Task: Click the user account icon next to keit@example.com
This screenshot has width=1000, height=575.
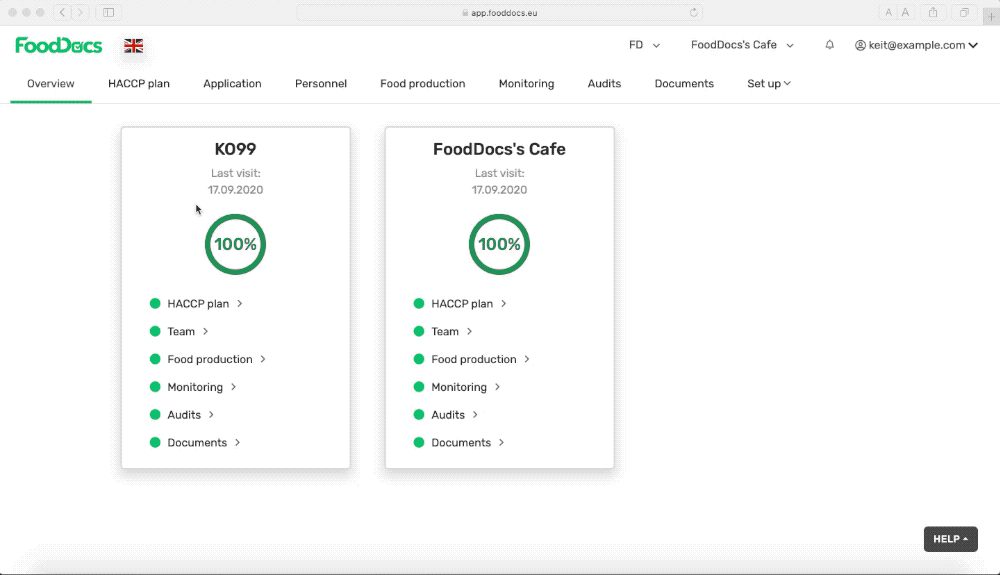Action: 860,45
